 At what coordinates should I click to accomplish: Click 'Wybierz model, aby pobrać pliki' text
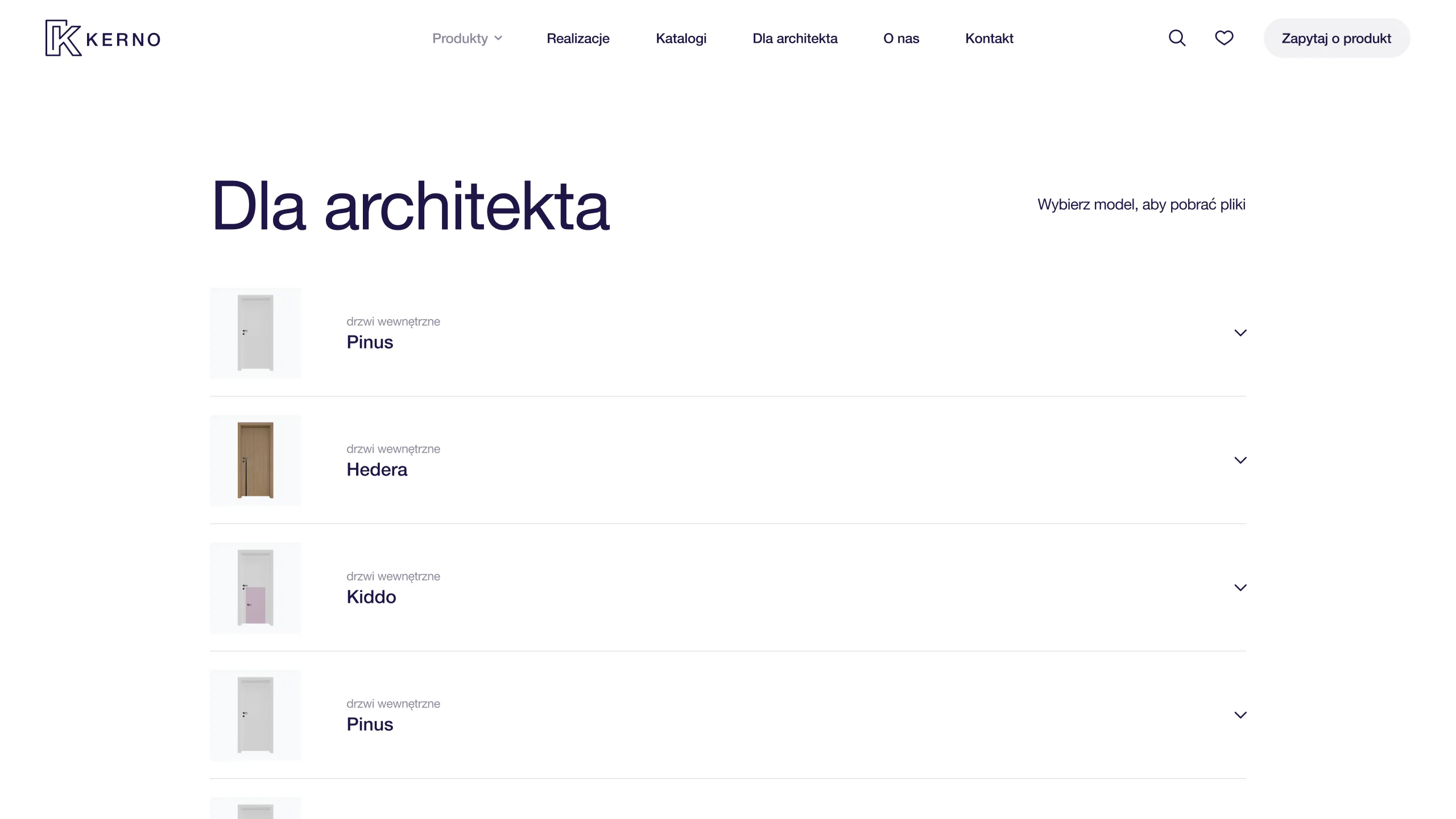(1141, 205)
